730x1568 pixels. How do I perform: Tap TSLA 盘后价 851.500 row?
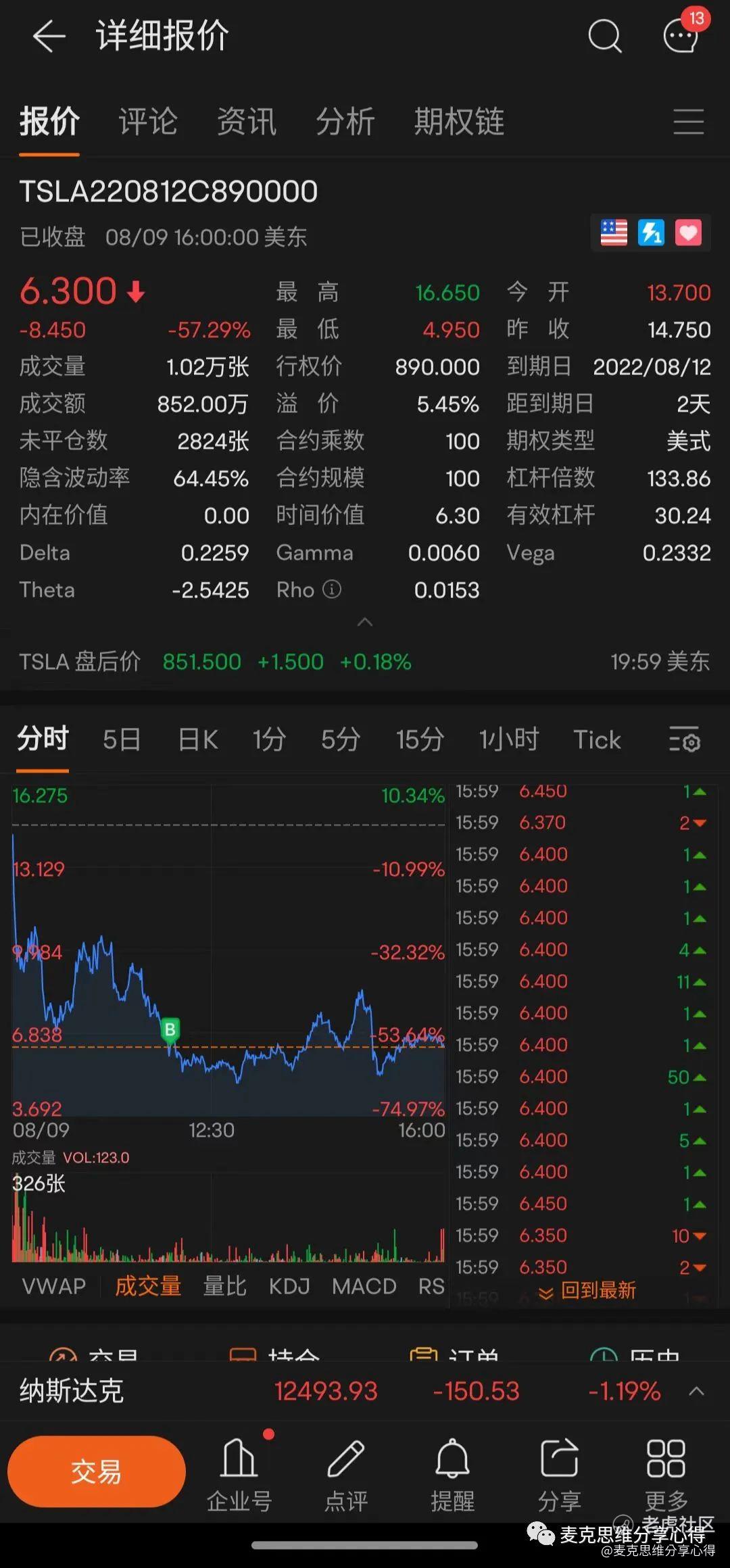click(365, 661)
